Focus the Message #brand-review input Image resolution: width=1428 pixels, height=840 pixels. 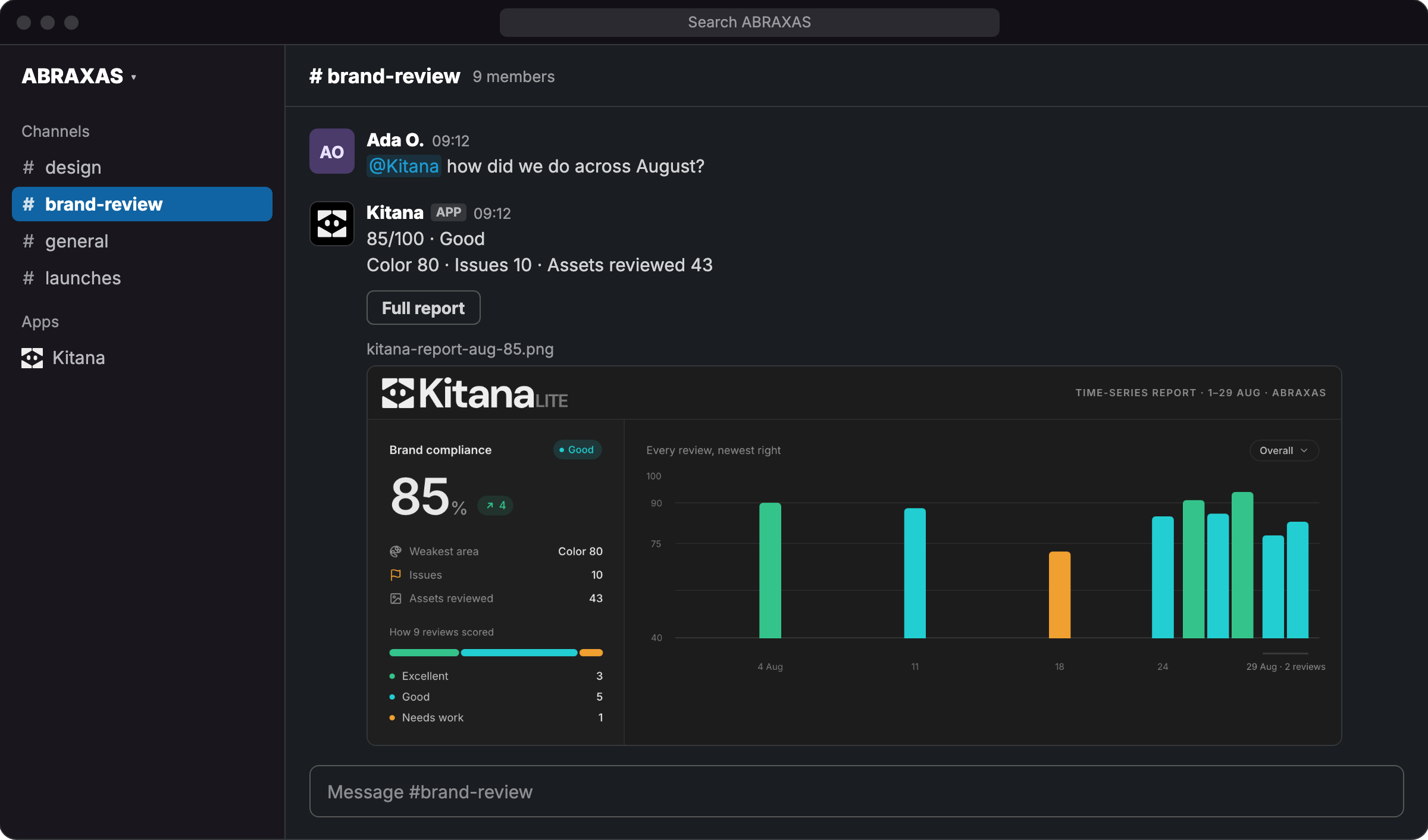[857, 791]
